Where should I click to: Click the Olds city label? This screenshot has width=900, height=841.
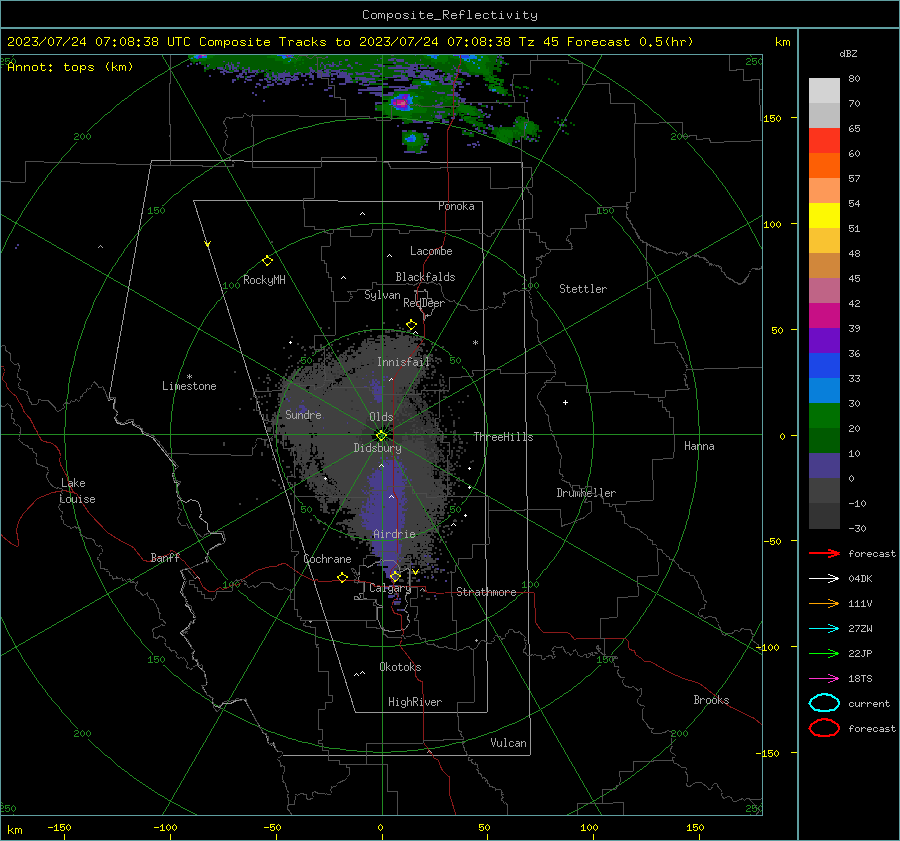pyautogui.click(x=381, y=417)
